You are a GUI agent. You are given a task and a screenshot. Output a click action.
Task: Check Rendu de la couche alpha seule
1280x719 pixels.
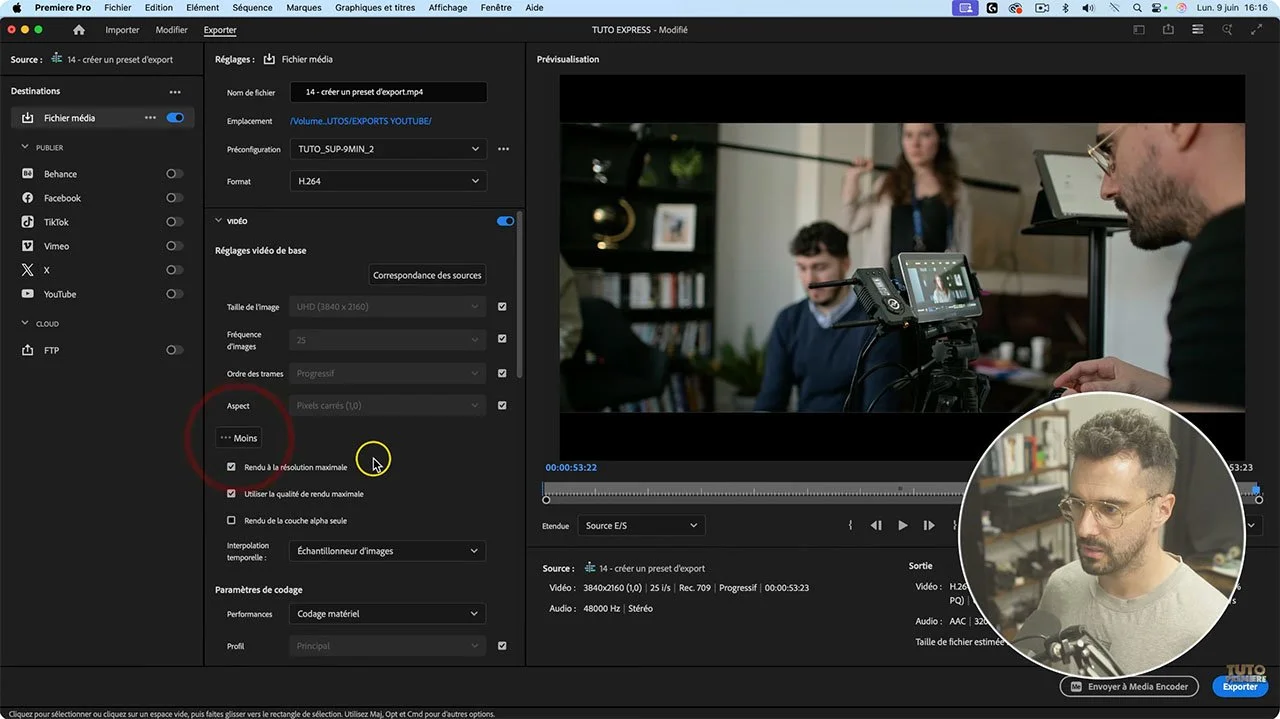click(x=231, y=520)
